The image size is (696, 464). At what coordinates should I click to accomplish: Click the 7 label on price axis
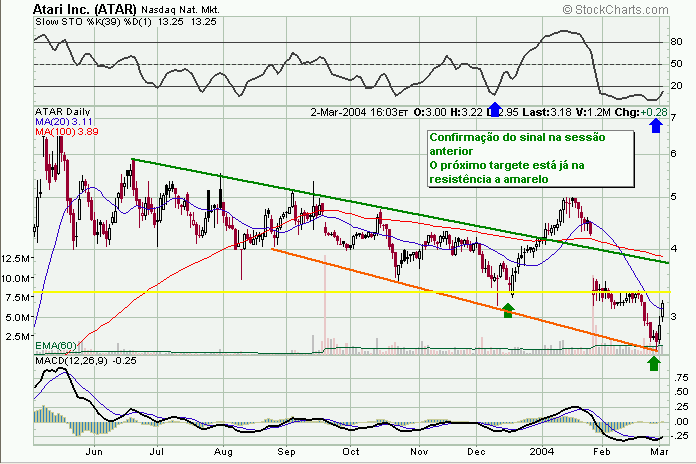click(673, 118)
